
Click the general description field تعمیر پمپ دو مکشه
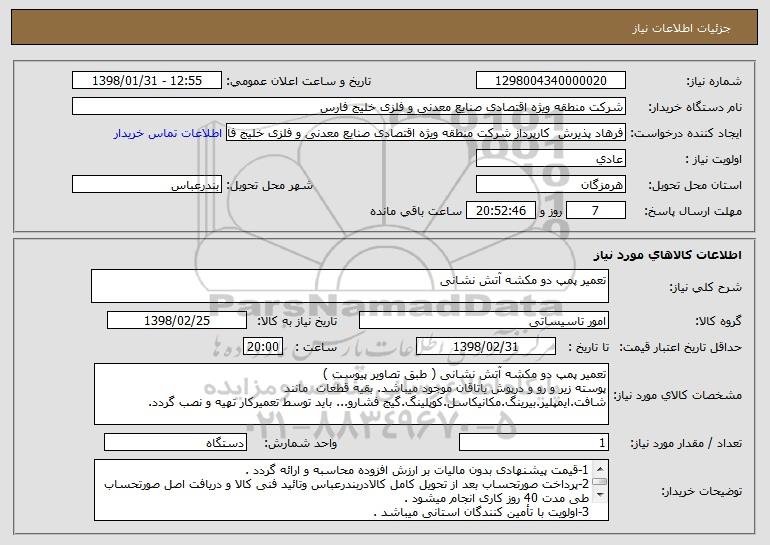click(350, 286)
